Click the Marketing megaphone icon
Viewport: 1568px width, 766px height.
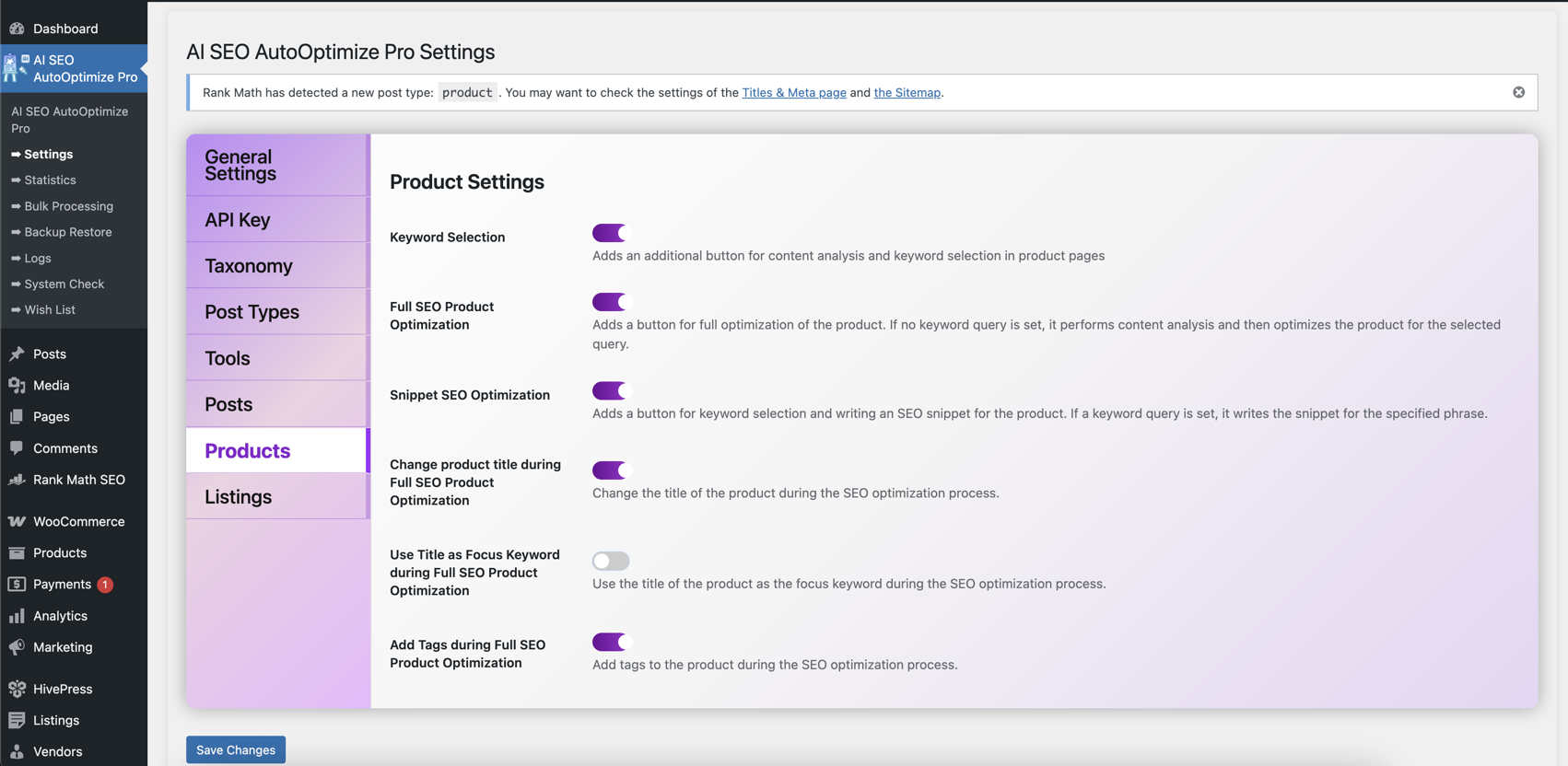click(17, 646)
